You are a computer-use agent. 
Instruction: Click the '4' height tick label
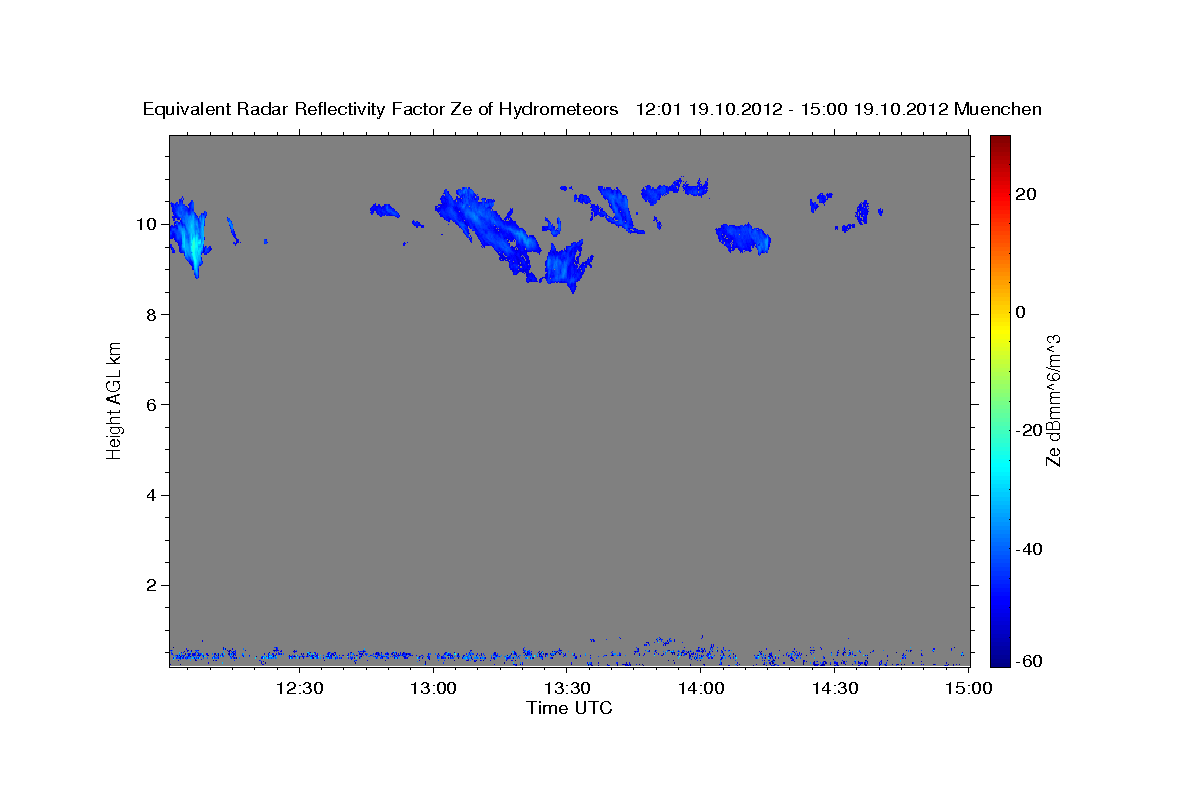151,495
